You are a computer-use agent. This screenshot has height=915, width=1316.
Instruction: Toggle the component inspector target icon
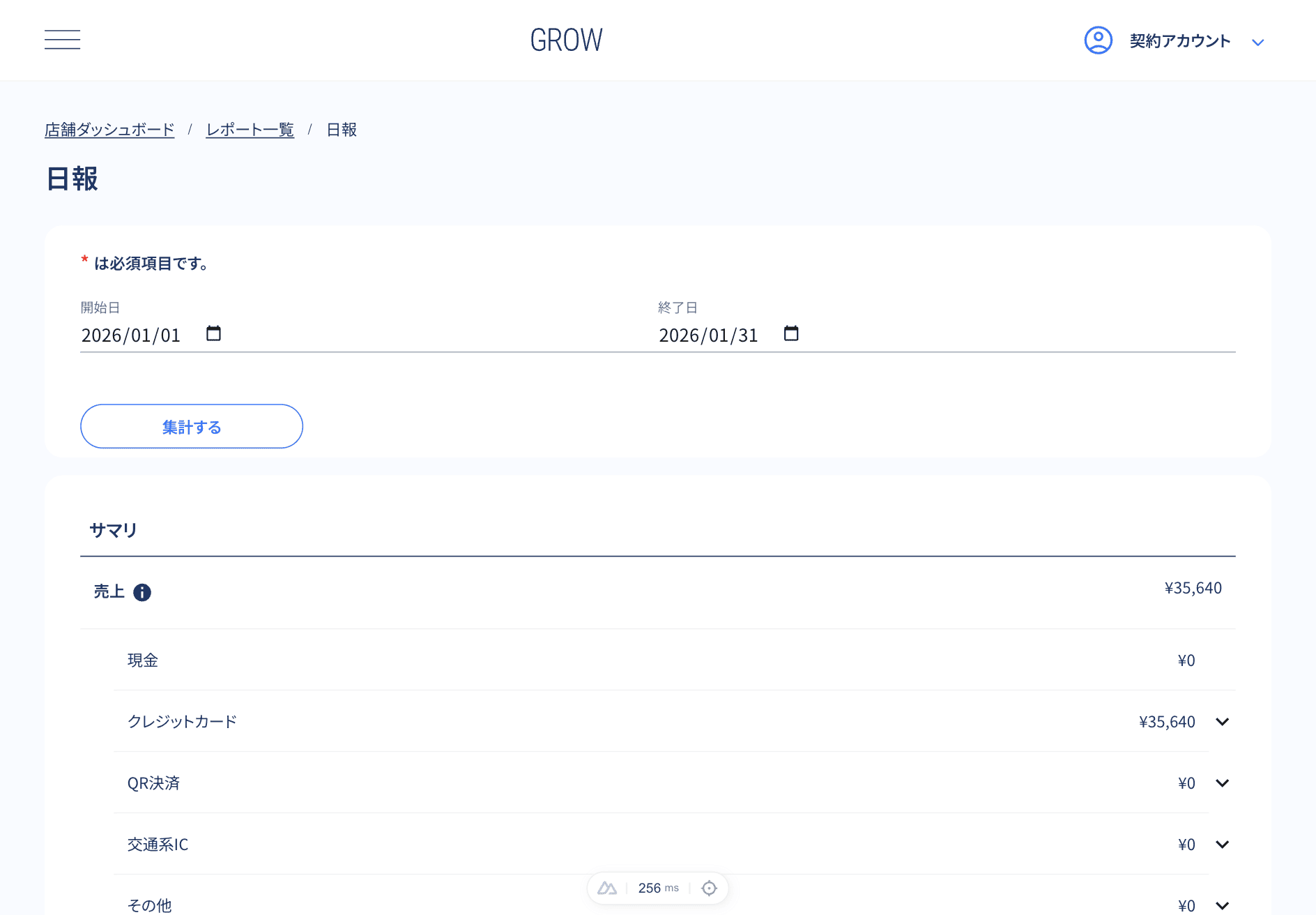coord(709,888)
